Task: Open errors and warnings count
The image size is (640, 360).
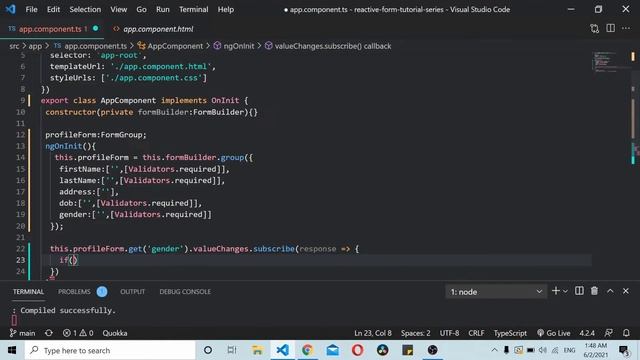Action: tap(78, 333)
